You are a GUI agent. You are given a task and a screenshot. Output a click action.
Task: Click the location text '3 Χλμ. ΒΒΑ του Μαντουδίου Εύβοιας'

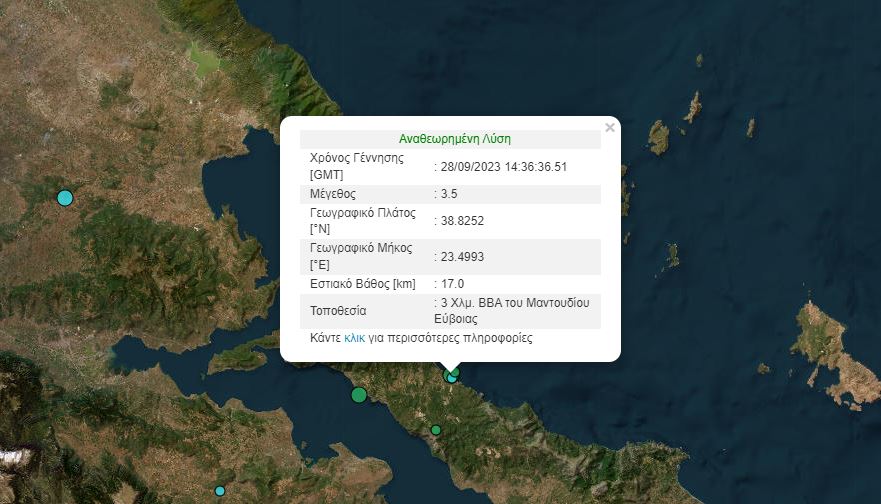point(512,311)
